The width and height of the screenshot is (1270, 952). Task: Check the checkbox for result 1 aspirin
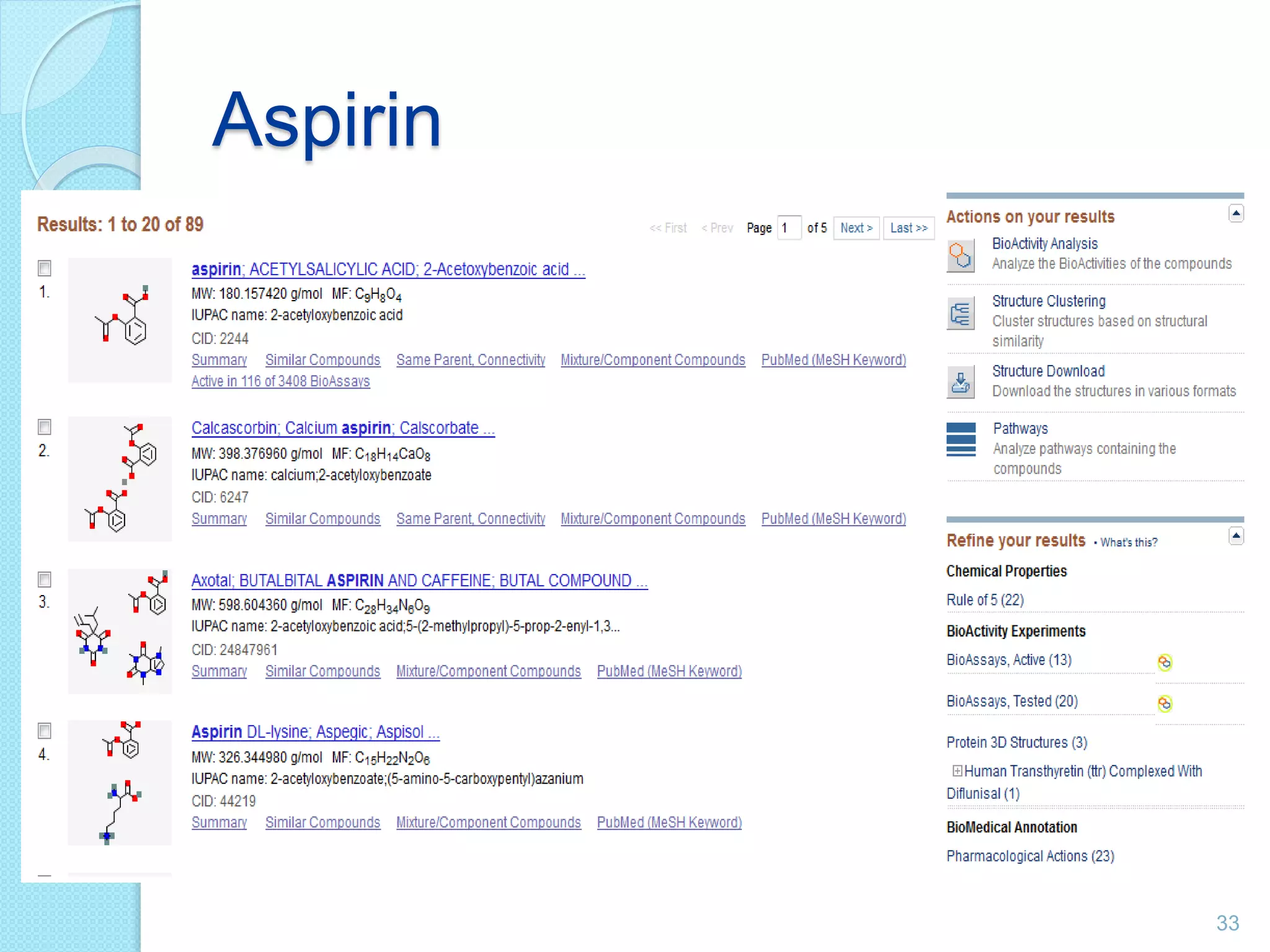point(45,268)
